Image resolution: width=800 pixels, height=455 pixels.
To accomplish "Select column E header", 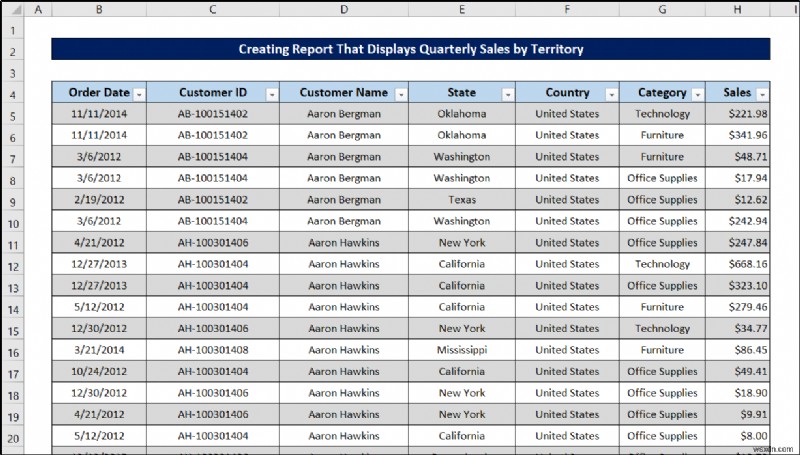I will pos(462,9).
